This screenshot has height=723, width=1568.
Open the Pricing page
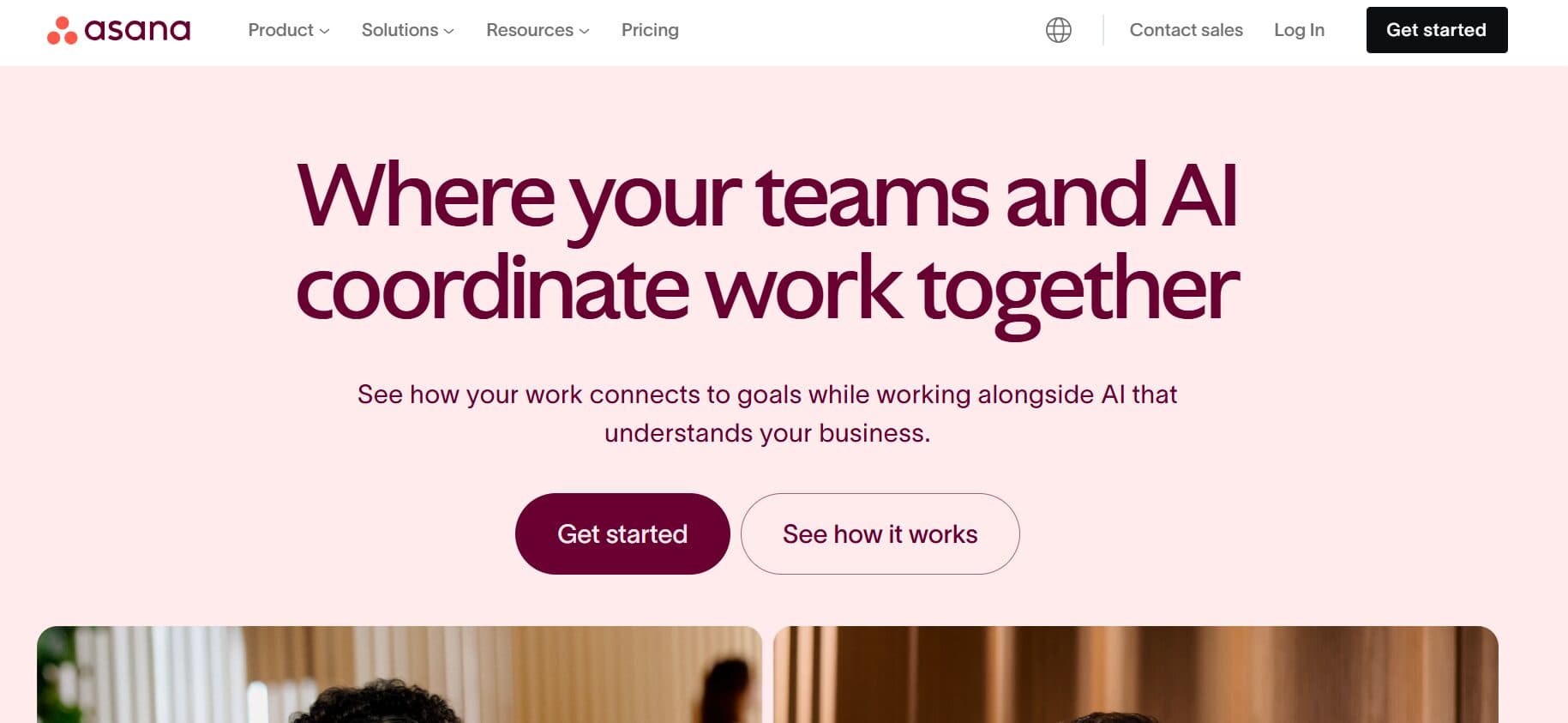point(650,30)
